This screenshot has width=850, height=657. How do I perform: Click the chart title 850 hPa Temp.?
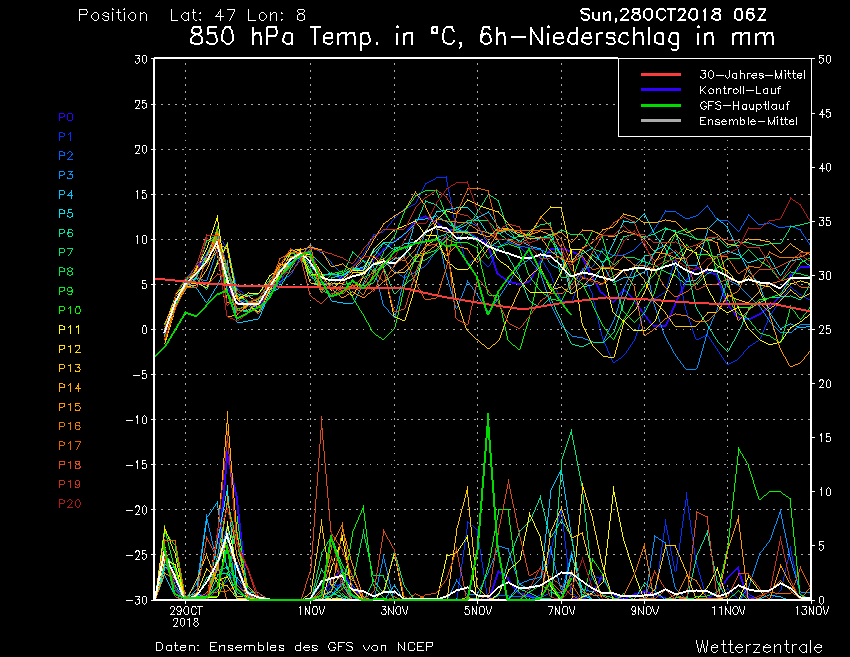pyautogui.click(x=481, y=37)
